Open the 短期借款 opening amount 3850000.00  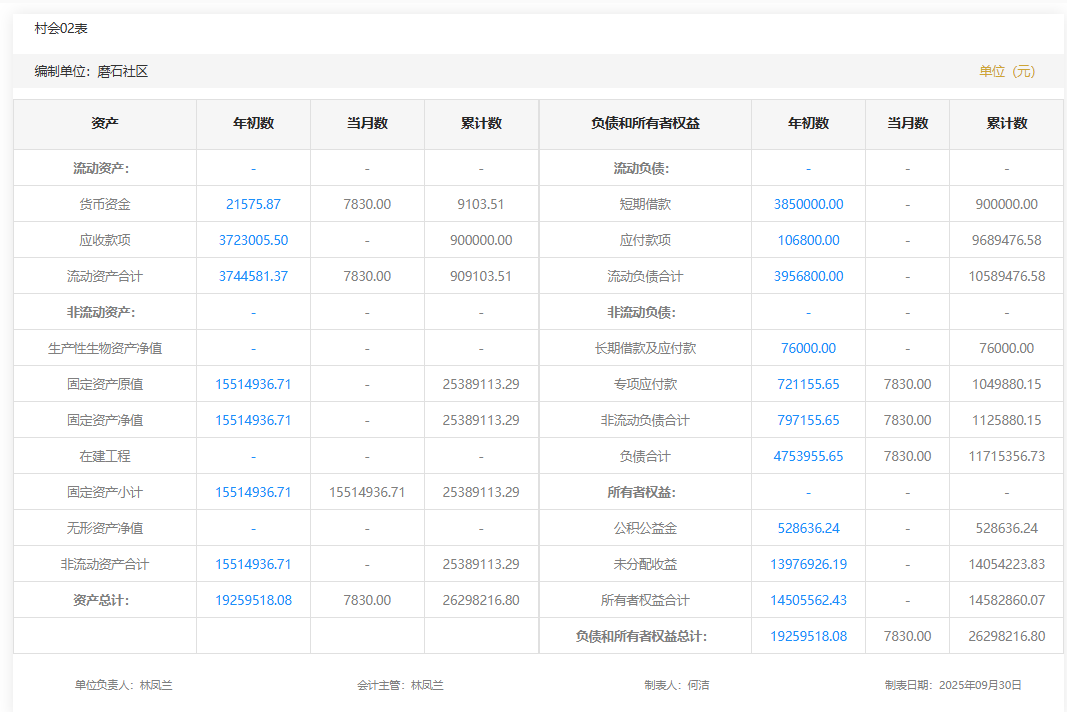pos(808,204)
